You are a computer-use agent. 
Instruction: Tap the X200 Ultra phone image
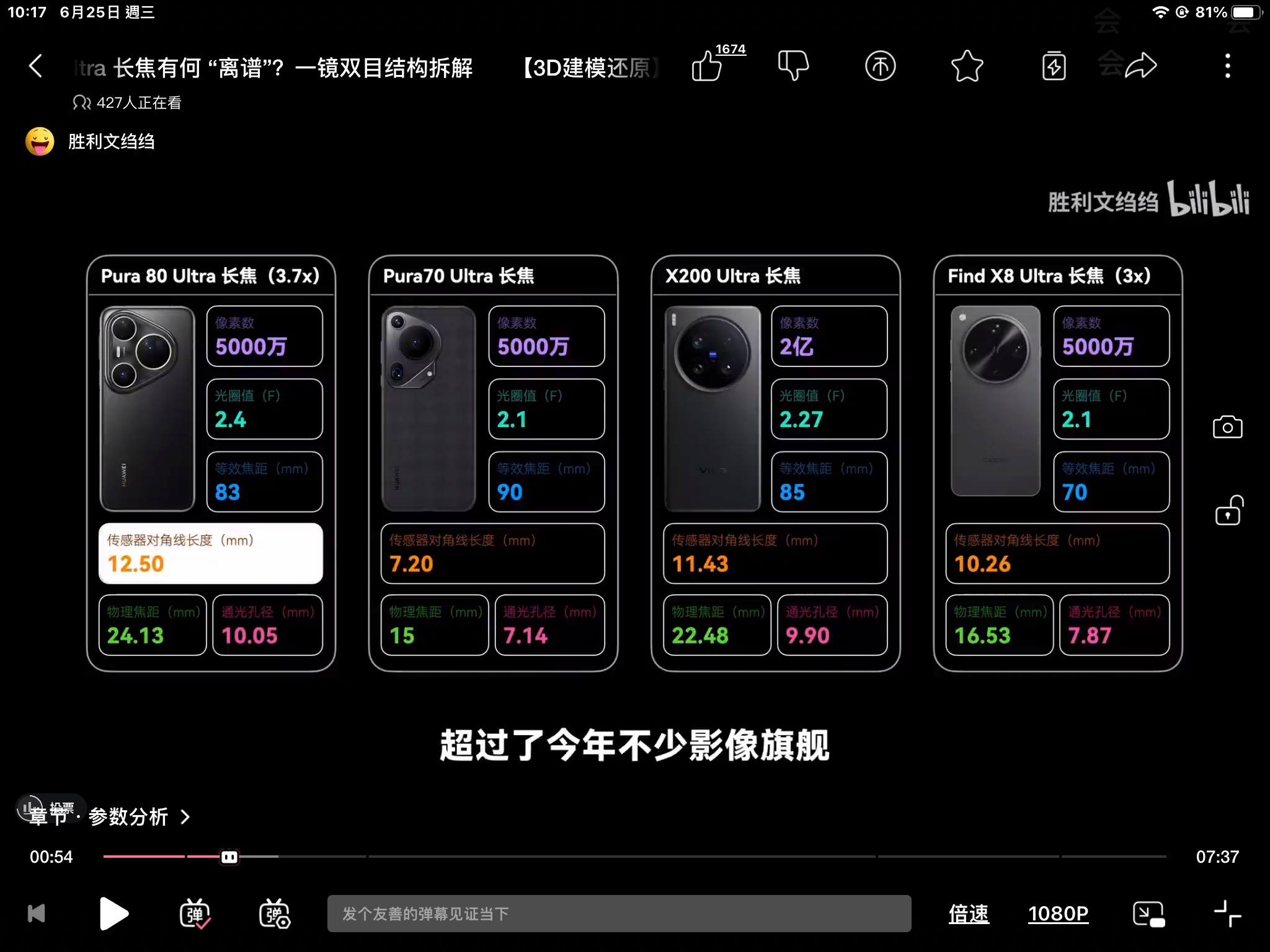coord(713,408)
